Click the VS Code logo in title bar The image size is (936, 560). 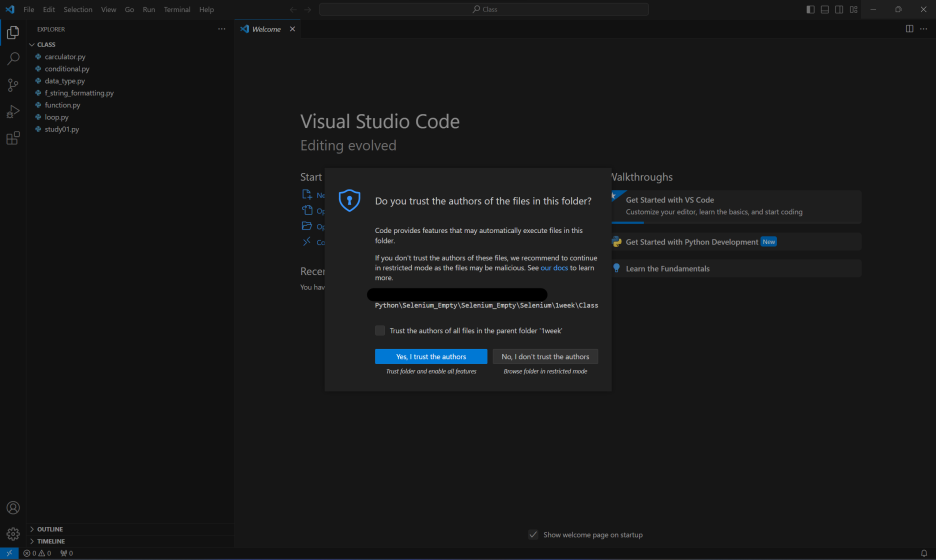click(x=10, y=10)
